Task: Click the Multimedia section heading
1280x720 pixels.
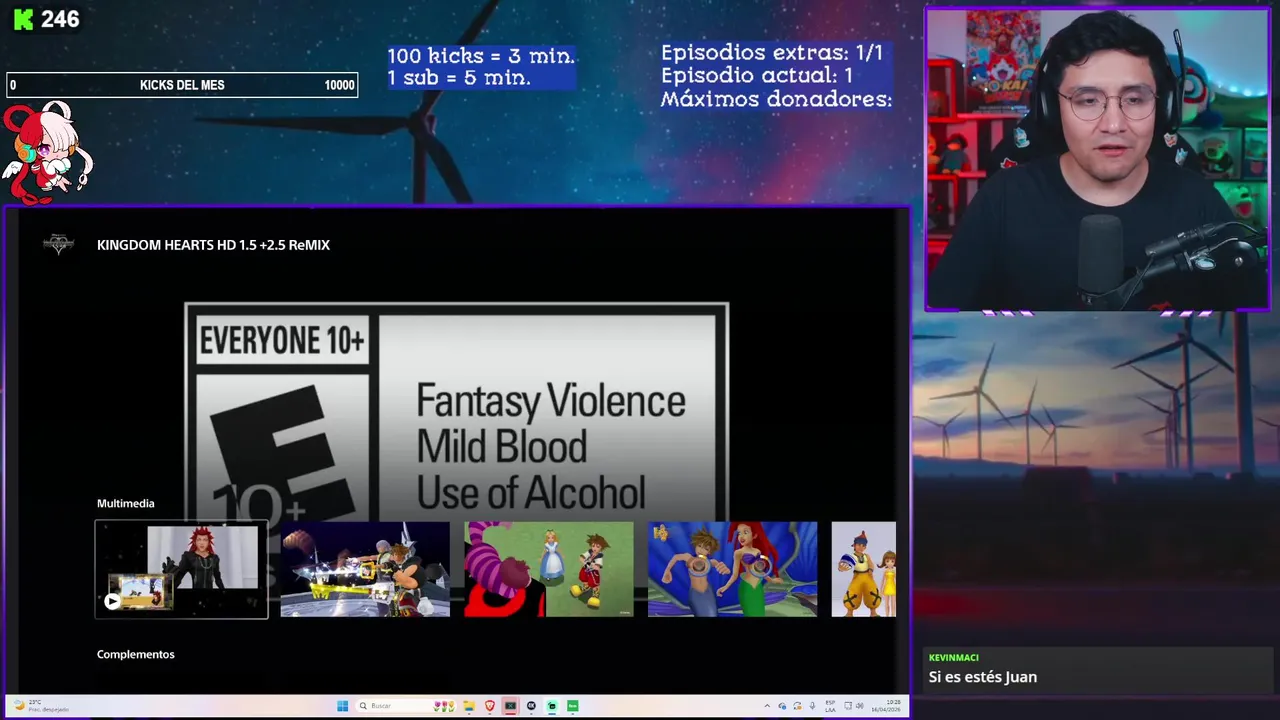Action: pos(126,503)
